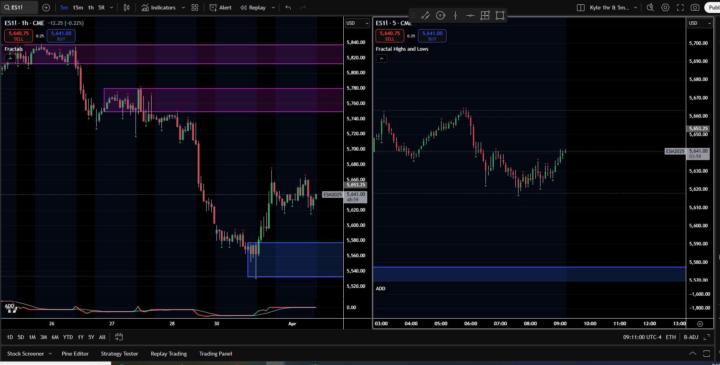Viewport: 720px width, 365px height.
Task: Select the 1Y date range
Action: [80, 337]
